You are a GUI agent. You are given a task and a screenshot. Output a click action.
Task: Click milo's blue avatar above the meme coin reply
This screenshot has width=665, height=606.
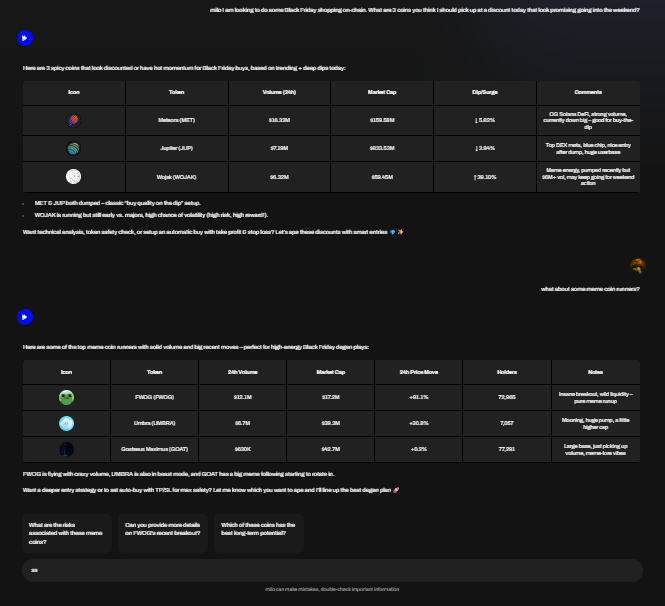[x=25, y=317]
